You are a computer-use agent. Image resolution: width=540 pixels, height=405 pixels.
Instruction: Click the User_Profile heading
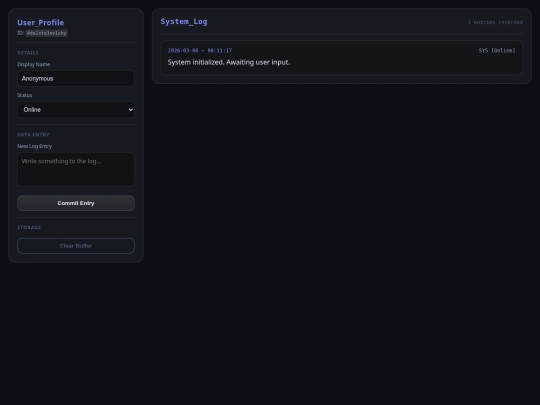(x=41, y=23)
